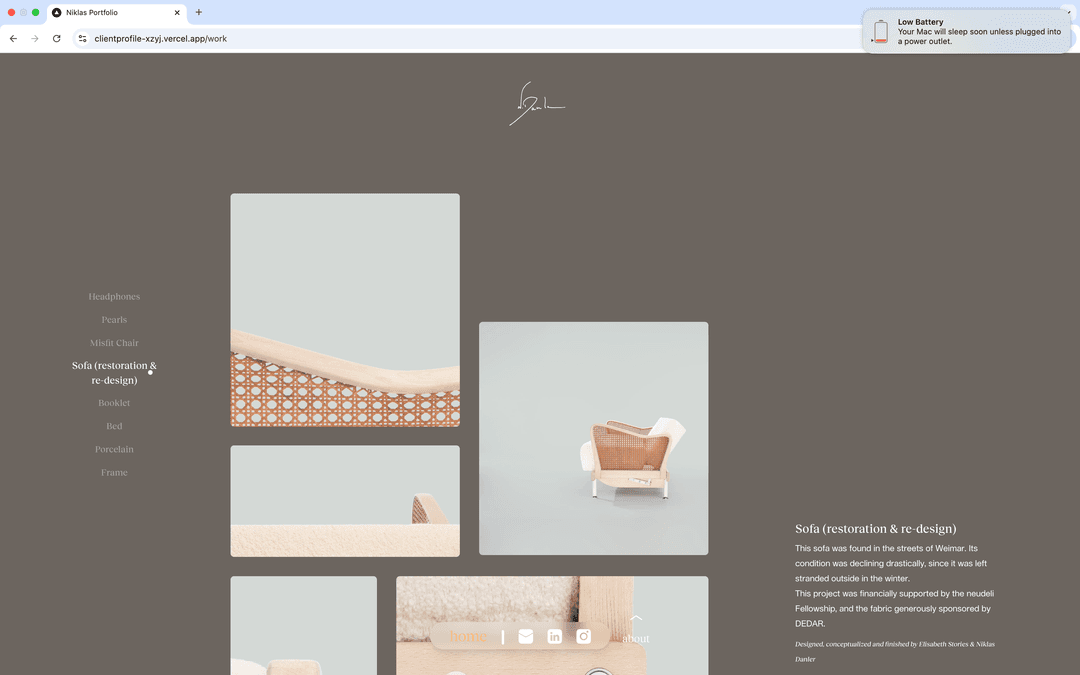Open the LinkedIn icon in bottom navigation
The image size is (1080, 675).
click(x=554, y=636)
